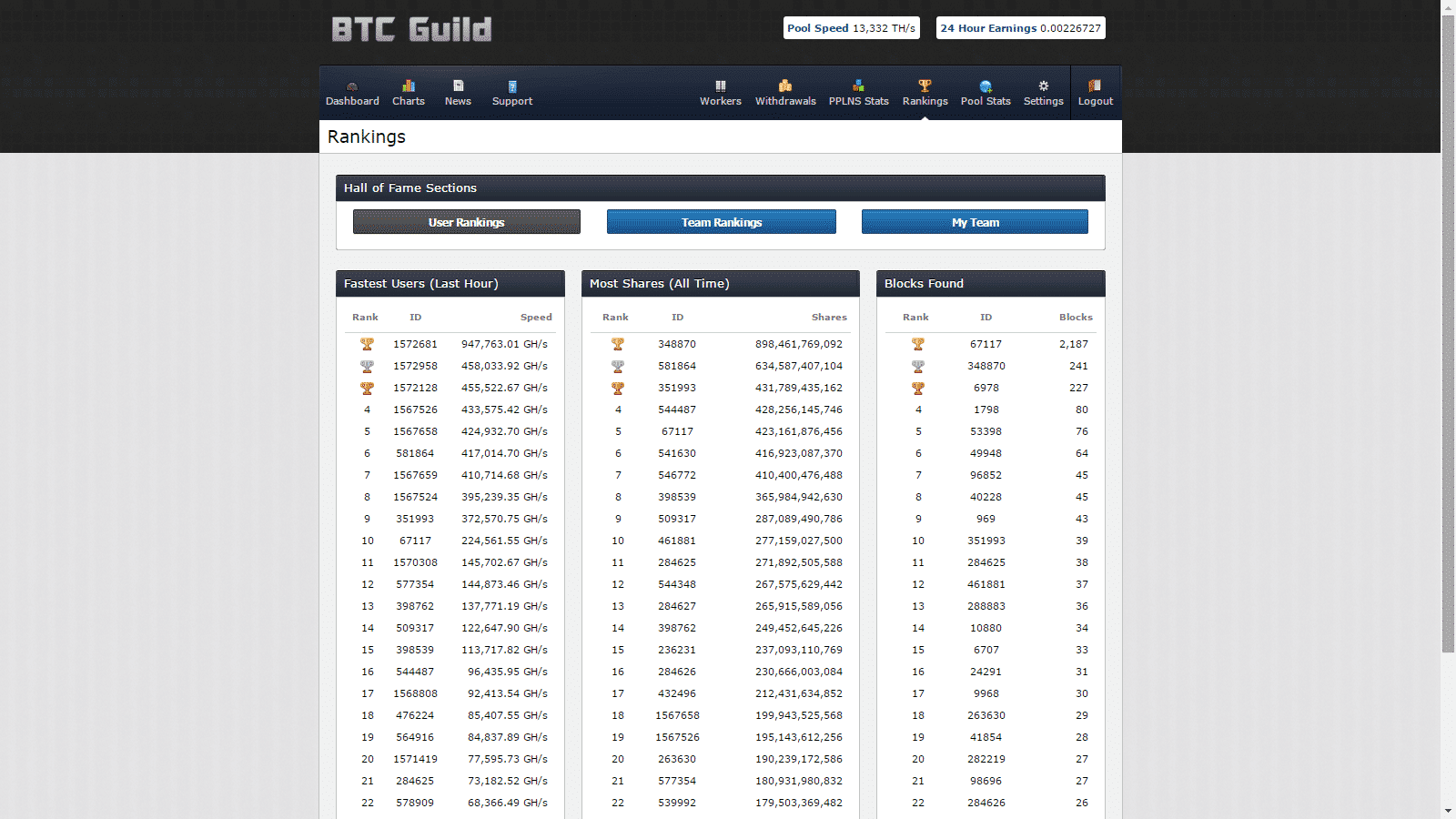
Task: Click bronze trophy beside 431,789,435,162 shares
Action: tap(618, 388)
